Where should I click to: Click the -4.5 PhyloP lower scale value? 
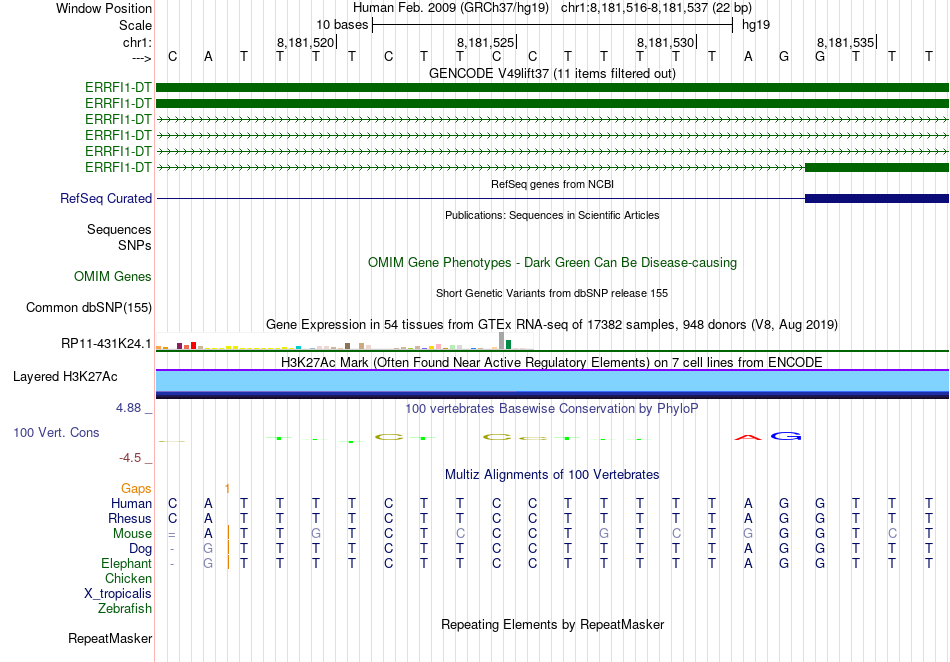(x=130, y=458)
